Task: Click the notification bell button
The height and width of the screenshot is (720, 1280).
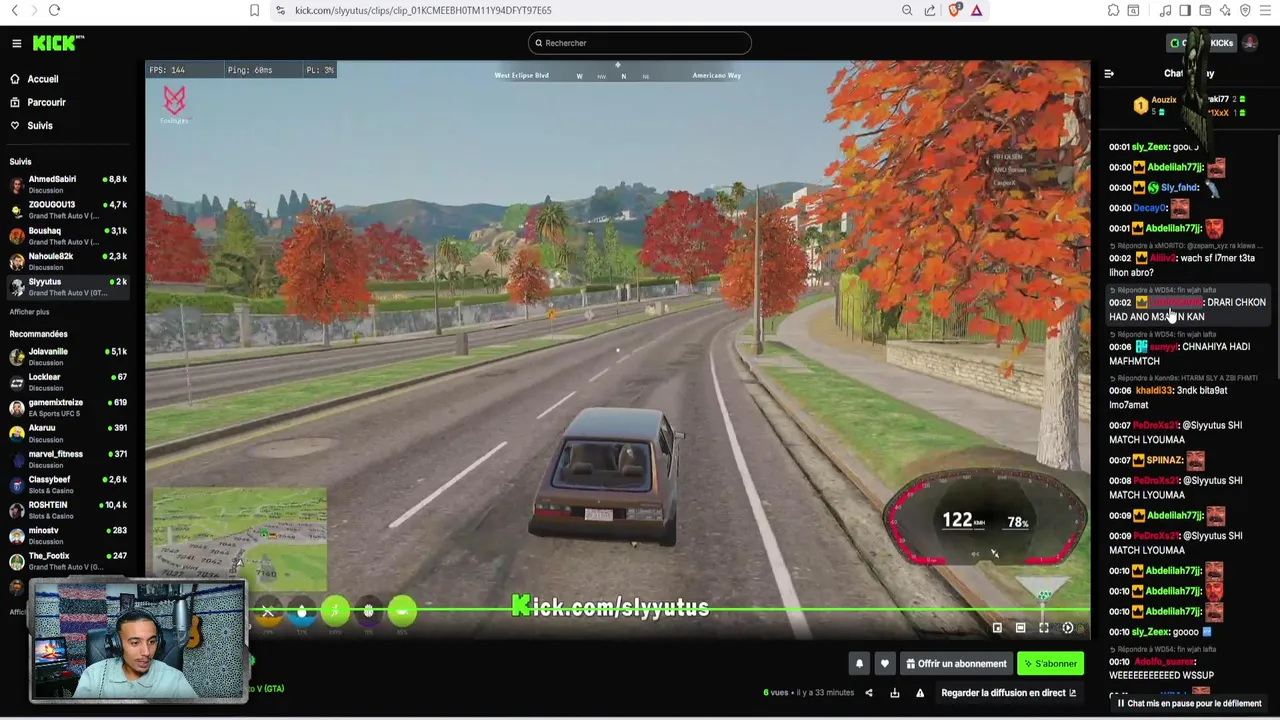Action: 859,663
